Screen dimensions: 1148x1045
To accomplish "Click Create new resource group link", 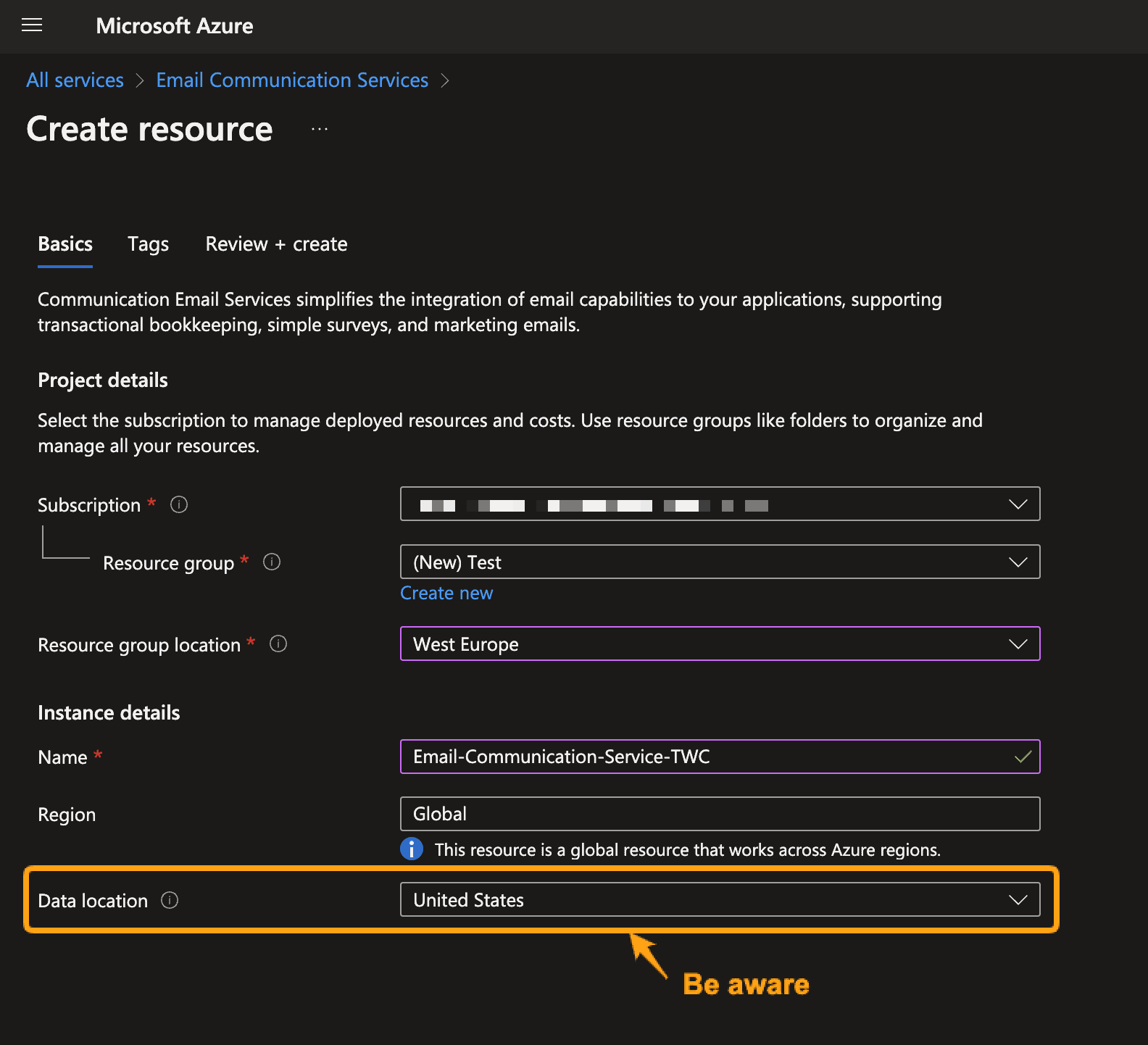I will tap(446, 593).
